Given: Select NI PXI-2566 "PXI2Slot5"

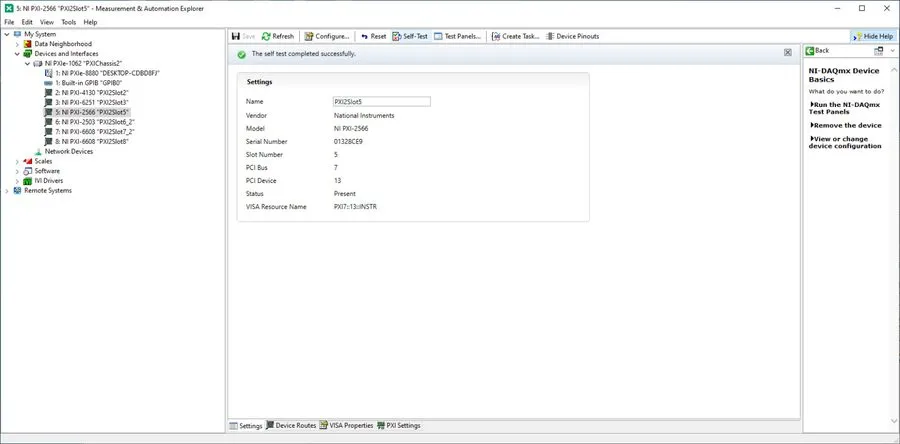Looking at the screenshot, I should click(92, 112).
